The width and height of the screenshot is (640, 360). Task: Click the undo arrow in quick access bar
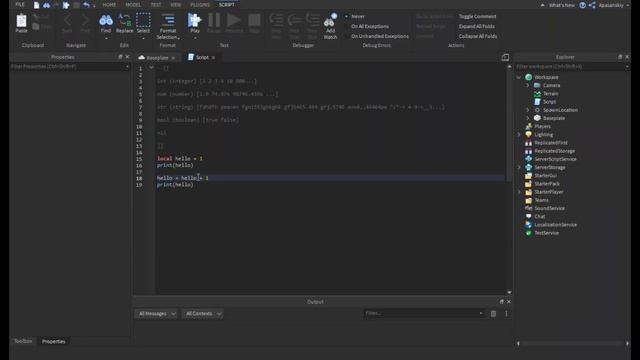tap(86, 5)
